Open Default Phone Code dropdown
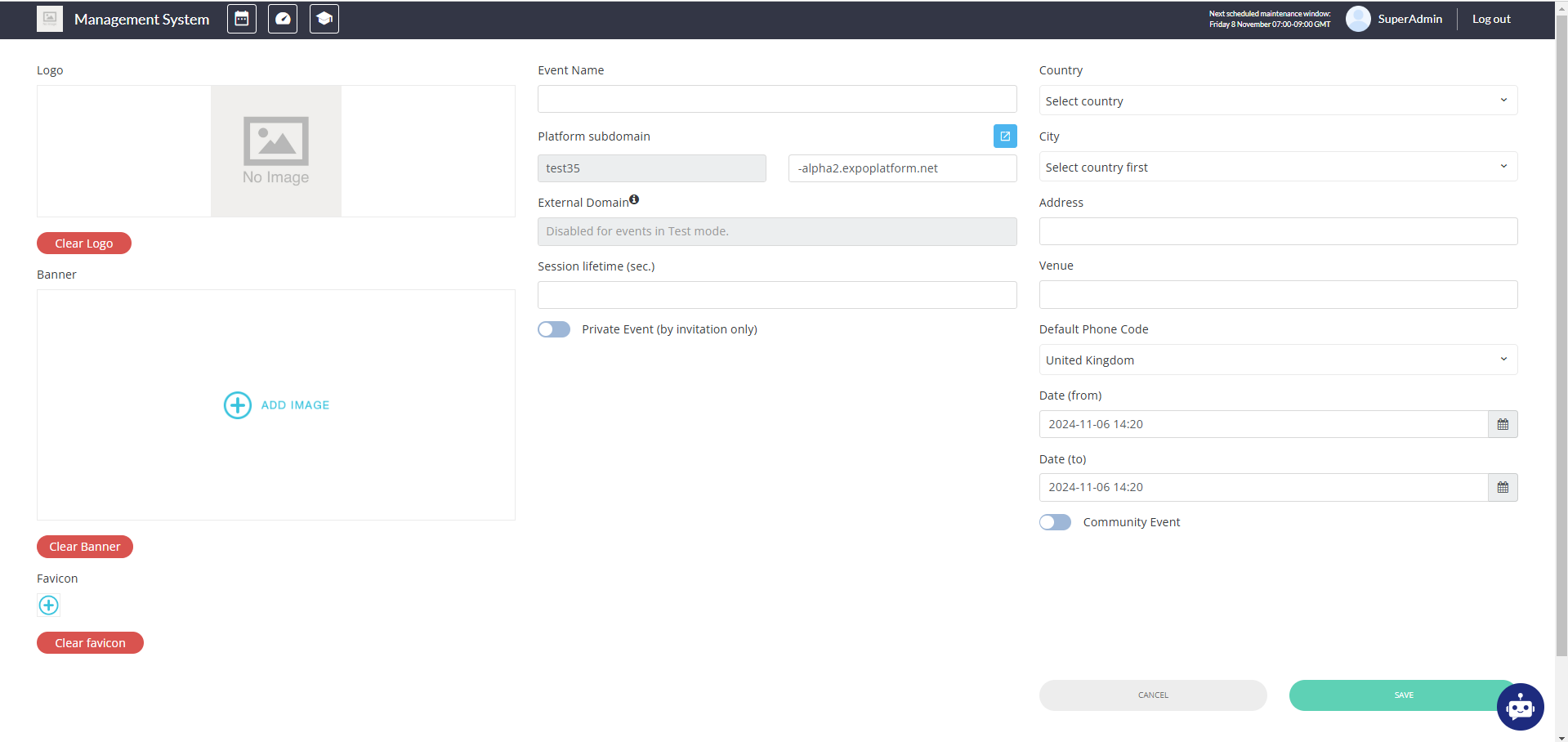Image resolution: width=1568 pixels, height=742 pixels. click(x=1277, y=360)
